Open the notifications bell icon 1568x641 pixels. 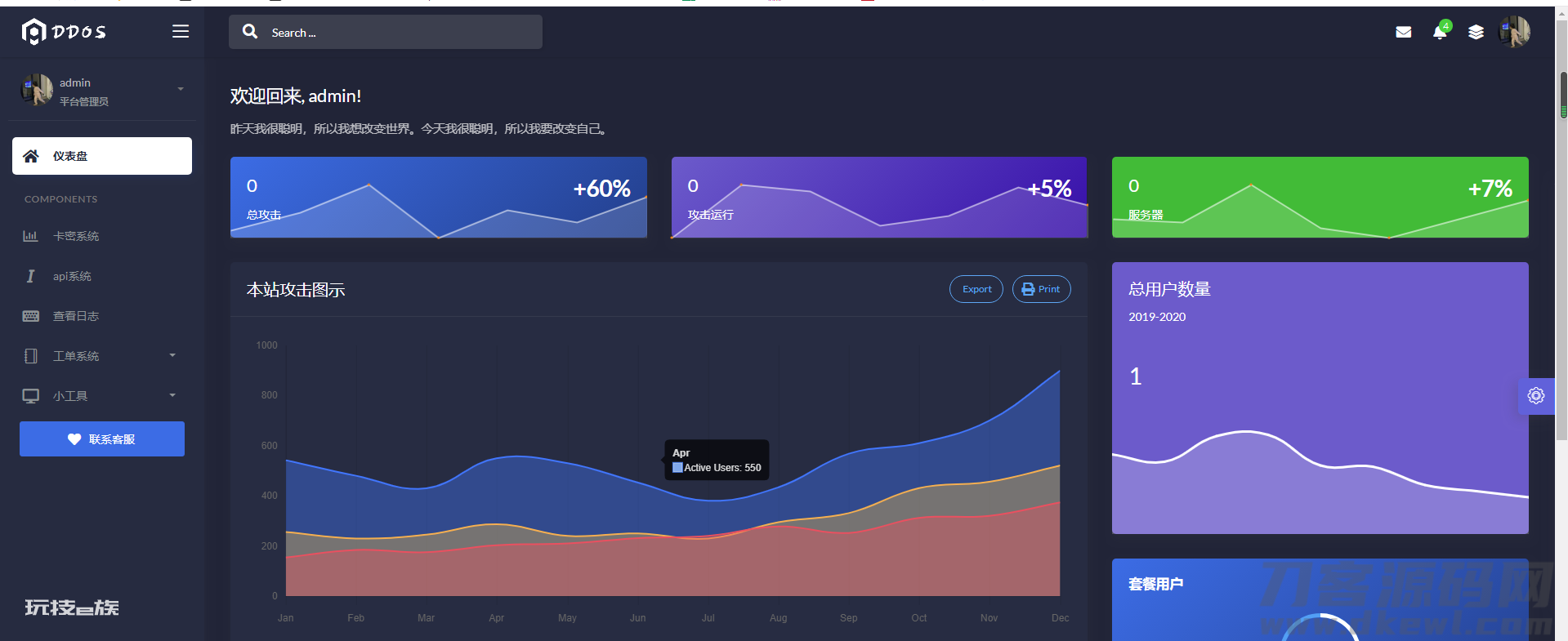click(1440, 32)
